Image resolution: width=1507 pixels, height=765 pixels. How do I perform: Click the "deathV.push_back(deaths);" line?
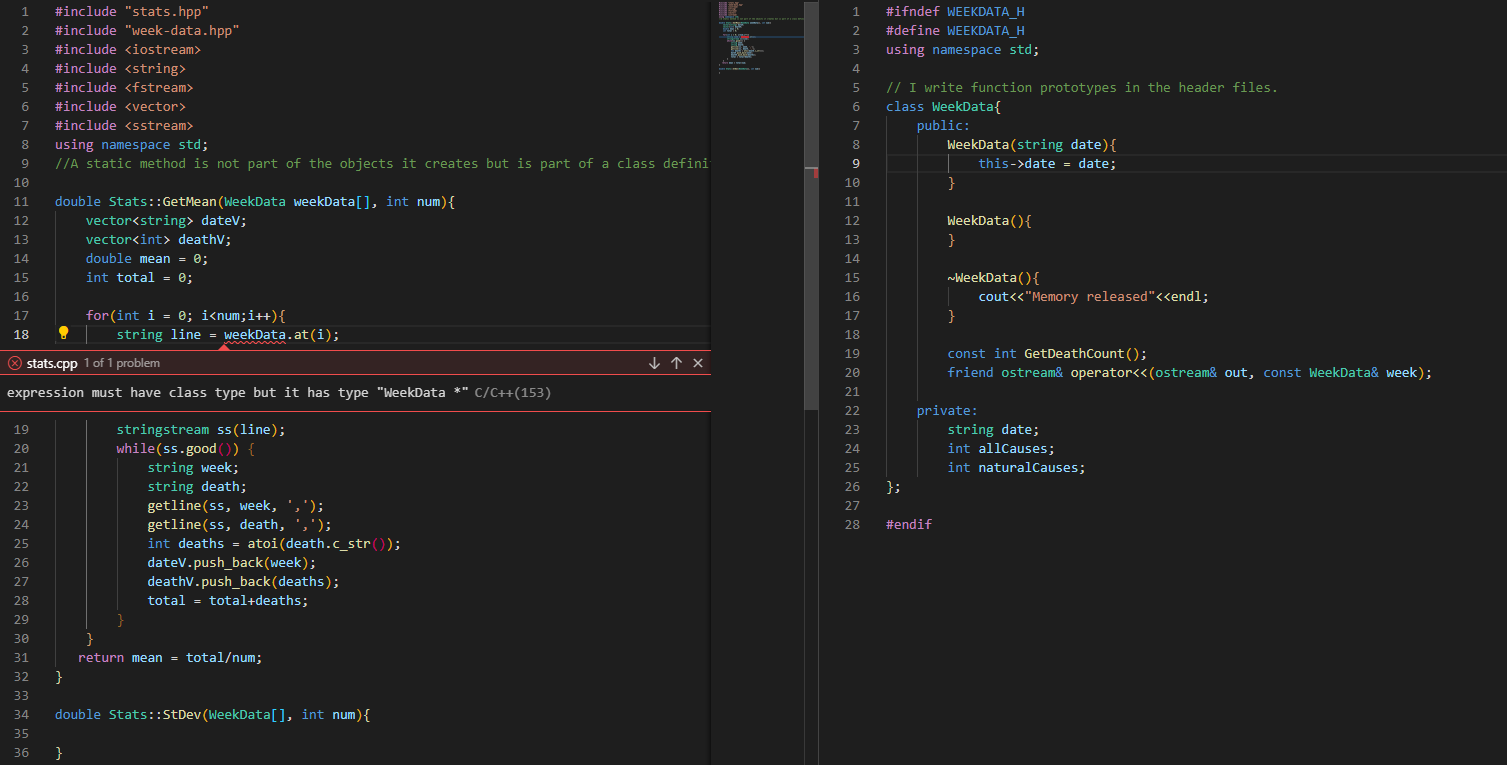[x=243, y=582]
